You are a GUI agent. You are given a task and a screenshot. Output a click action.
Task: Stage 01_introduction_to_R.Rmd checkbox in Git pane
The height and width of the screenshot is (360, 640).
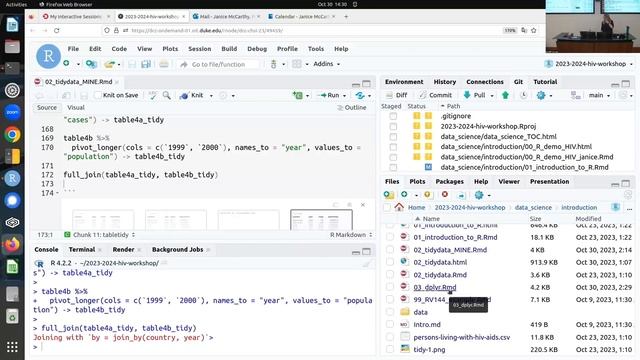(x=393, y=167)
